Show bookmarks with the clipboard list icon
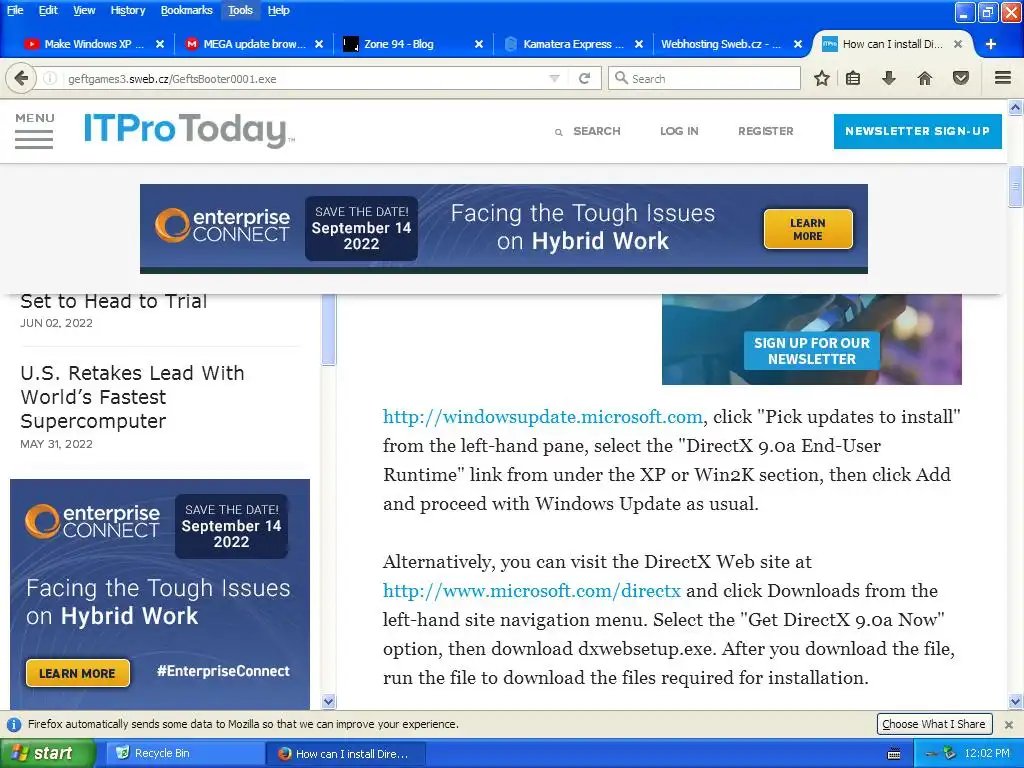Viewport: 1024px width, 768px height. pyautogui.click(x=853, y=78)
